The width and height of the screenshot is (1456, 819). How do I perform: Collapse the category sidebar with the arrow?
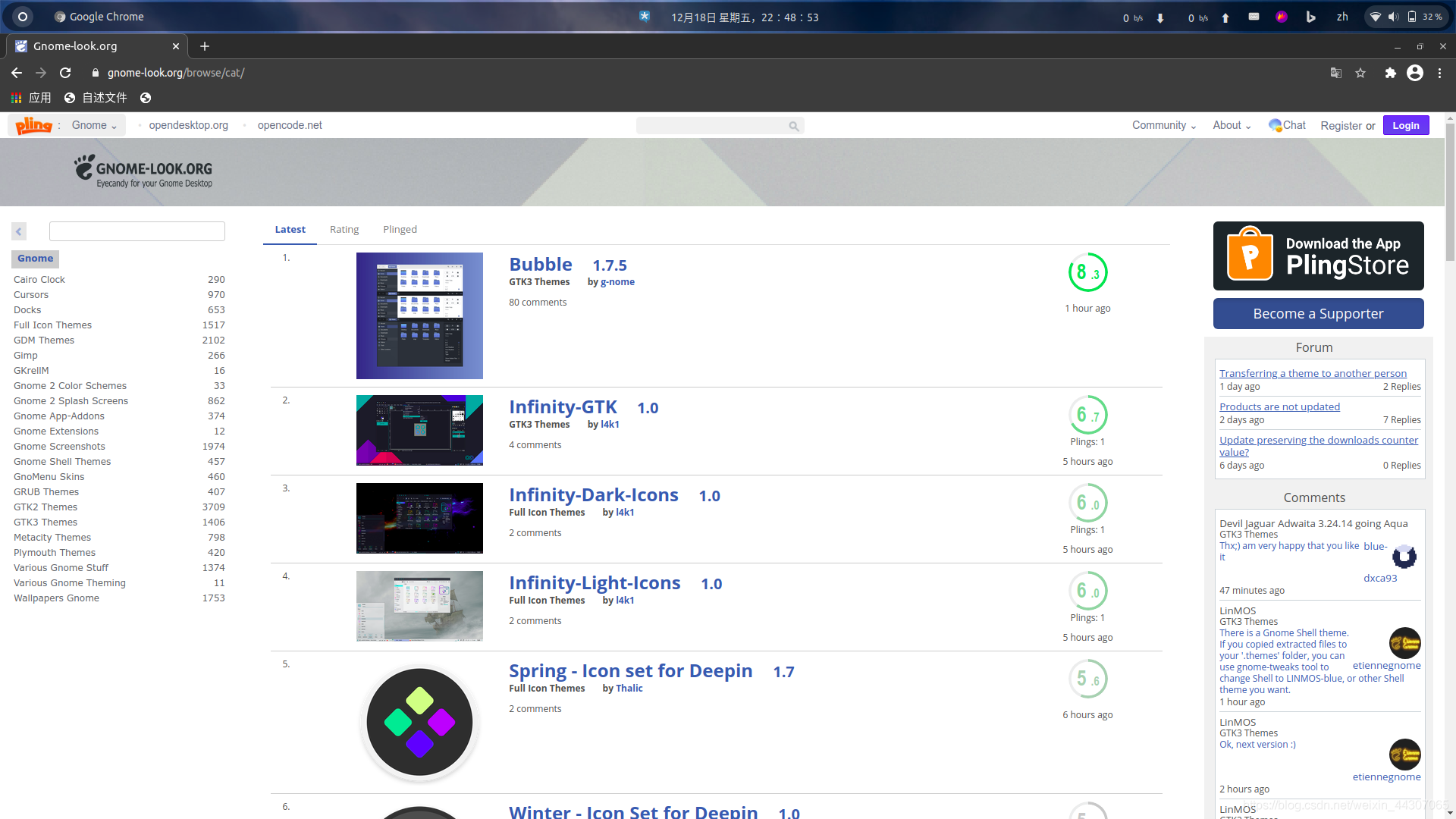(19, 231)
